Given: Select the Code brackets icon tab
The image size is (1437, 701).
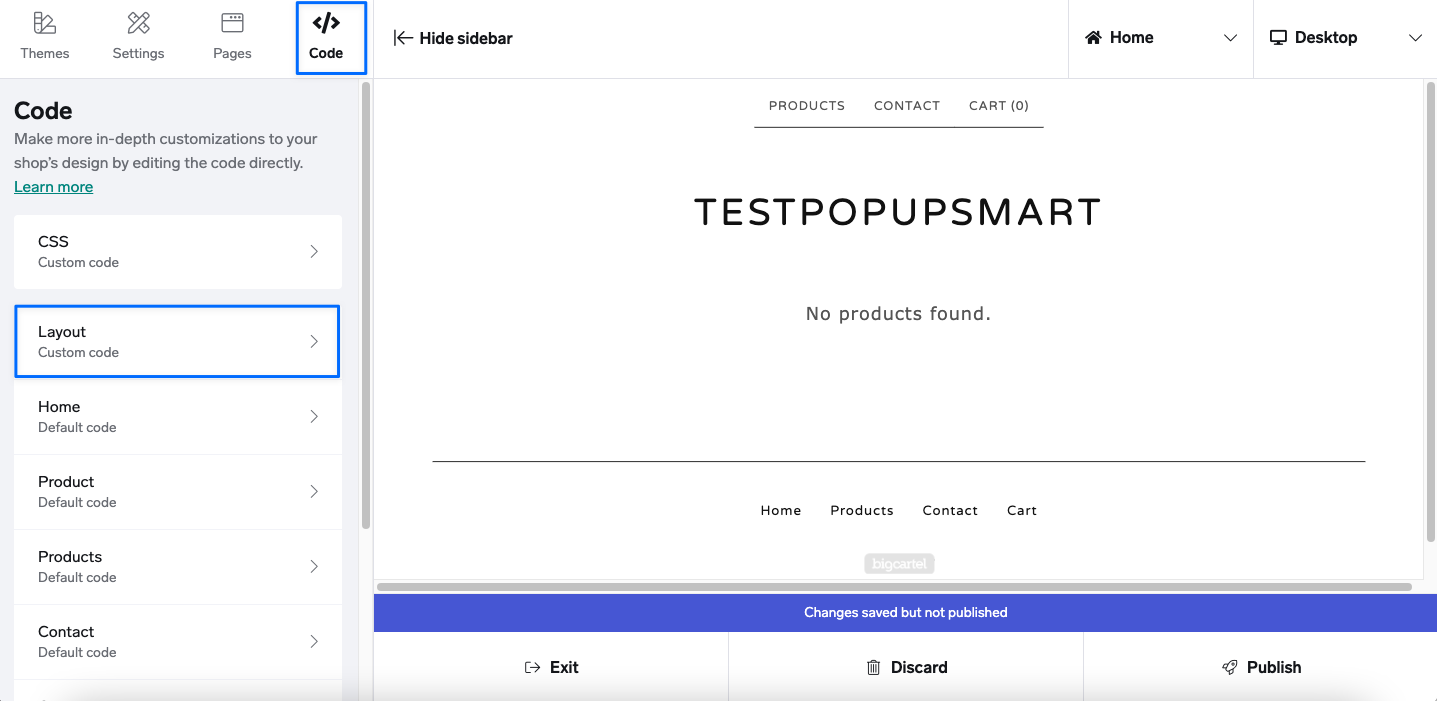Looking at the screenshot, I should (326, 23).
